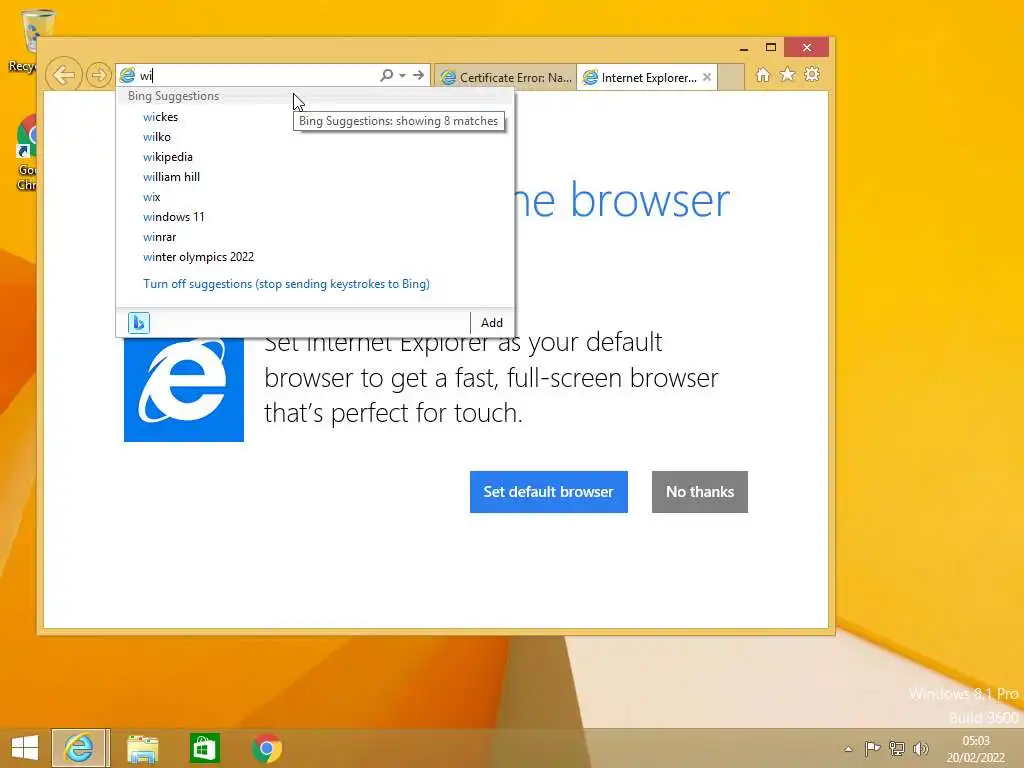Click the Bing search provider icon

pos(138,323)
